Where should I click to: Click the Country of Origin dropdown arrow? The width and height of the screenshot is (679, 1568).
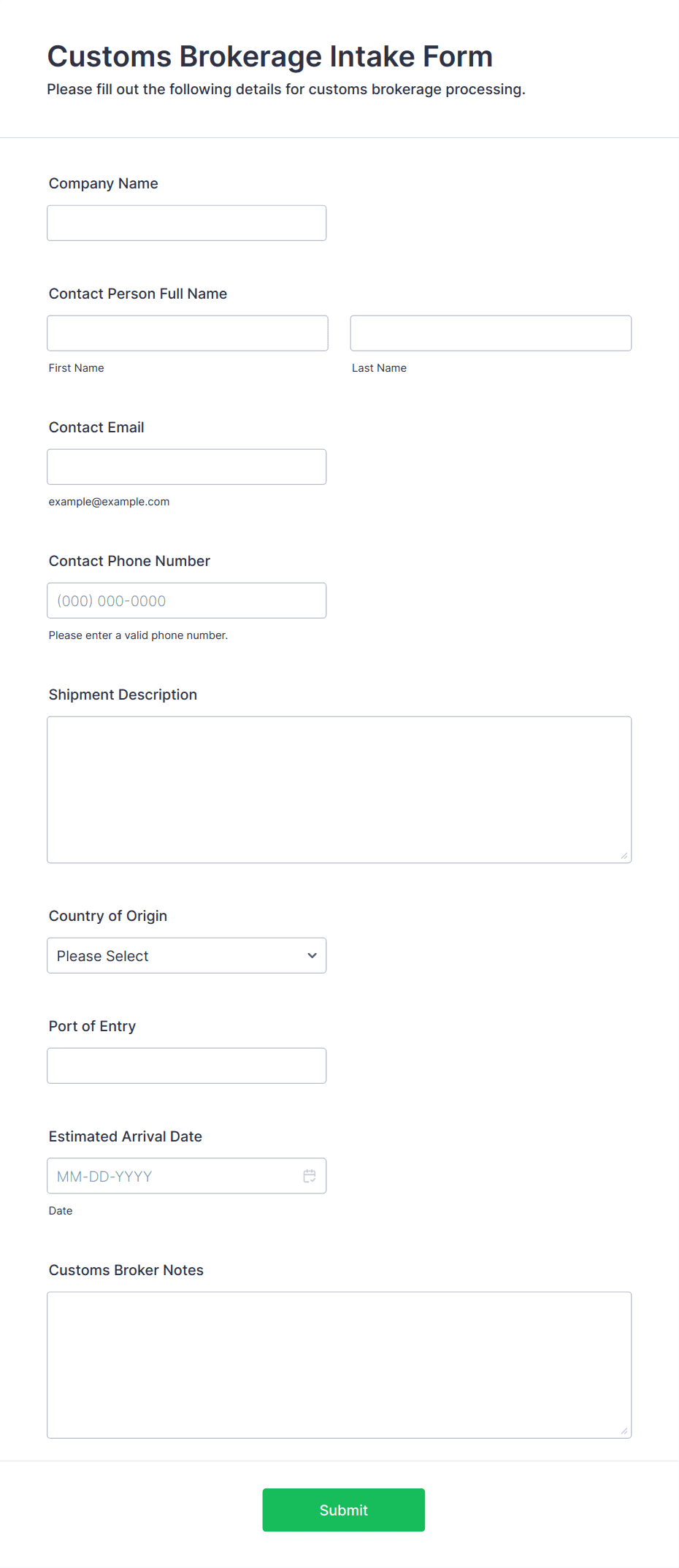coord(312,955)
